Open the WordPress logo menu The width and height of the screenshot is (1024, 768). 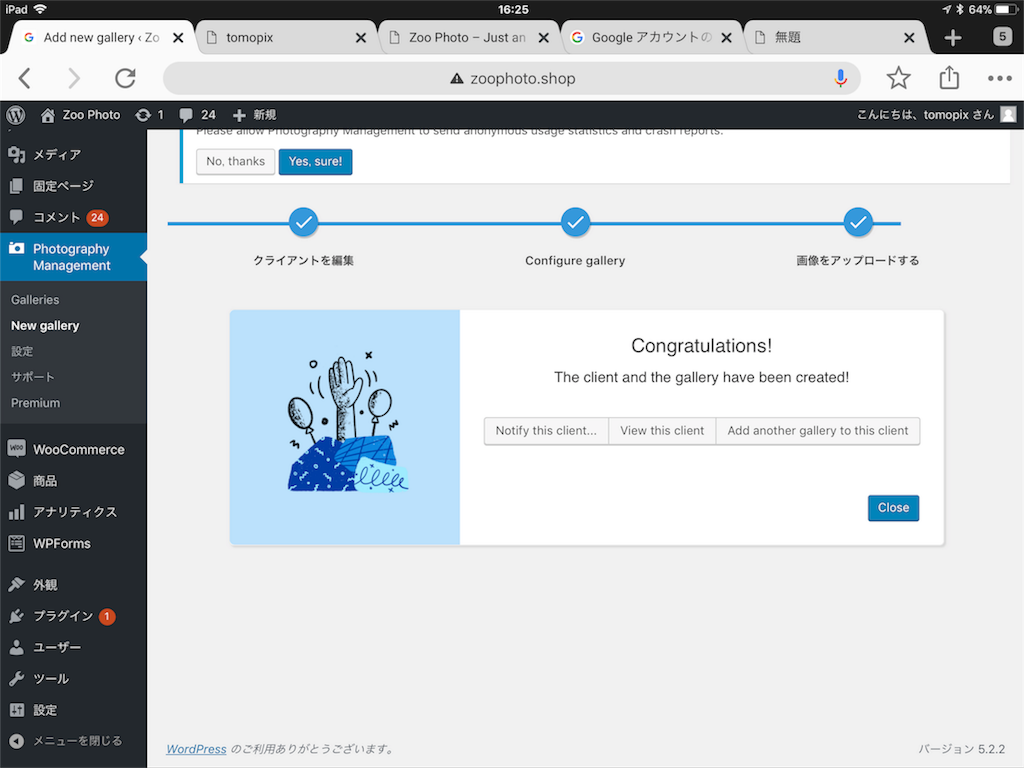pos(16,115)
